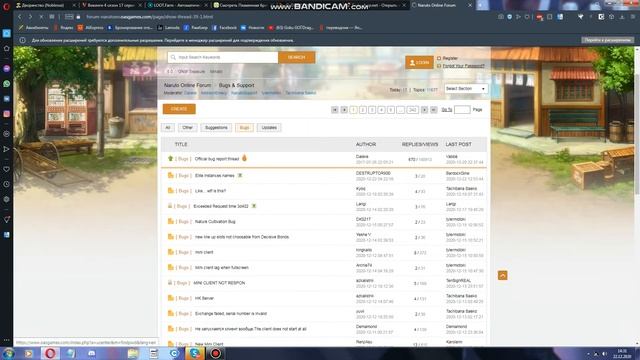The width and height of the screenshot is (640, 360).
Task: Click the CREATE thread button
Action: pyautogui.click(x=179, y=109)
